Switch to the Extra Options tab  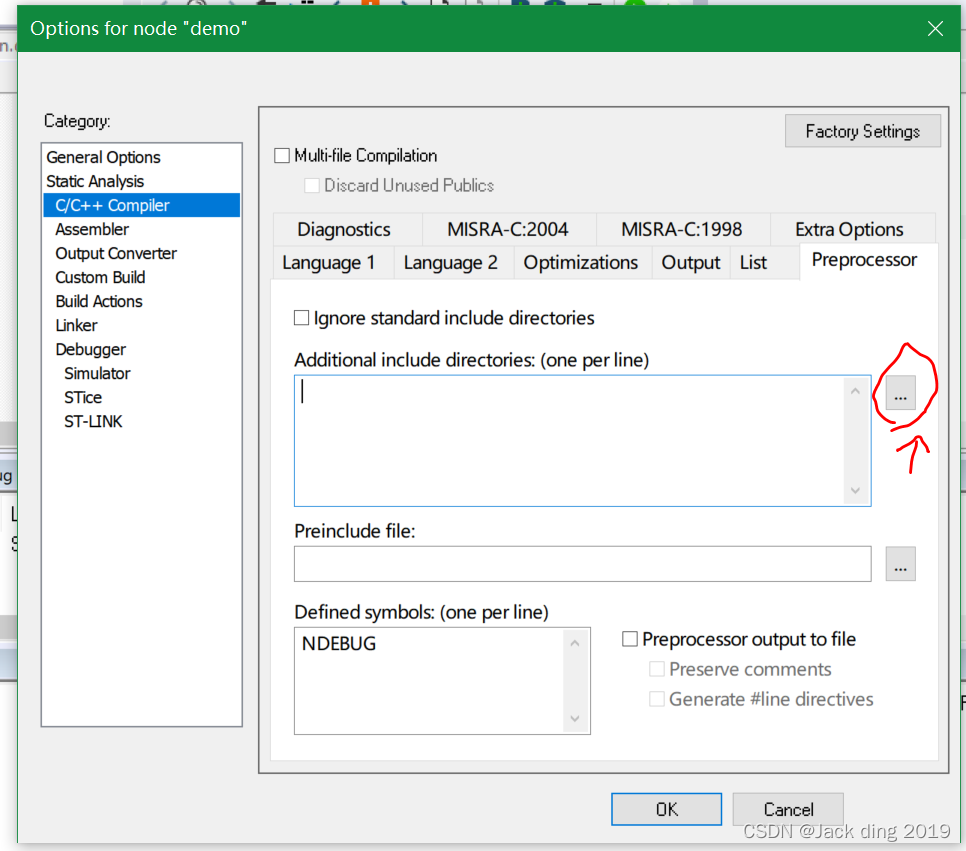(x=853, y=229)
